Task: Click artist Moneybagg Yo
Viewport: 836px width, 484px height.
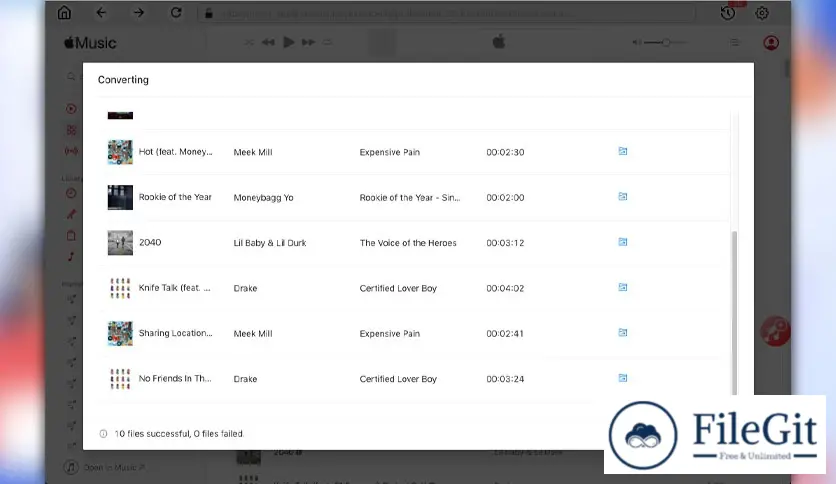Action: coord(263,198)
